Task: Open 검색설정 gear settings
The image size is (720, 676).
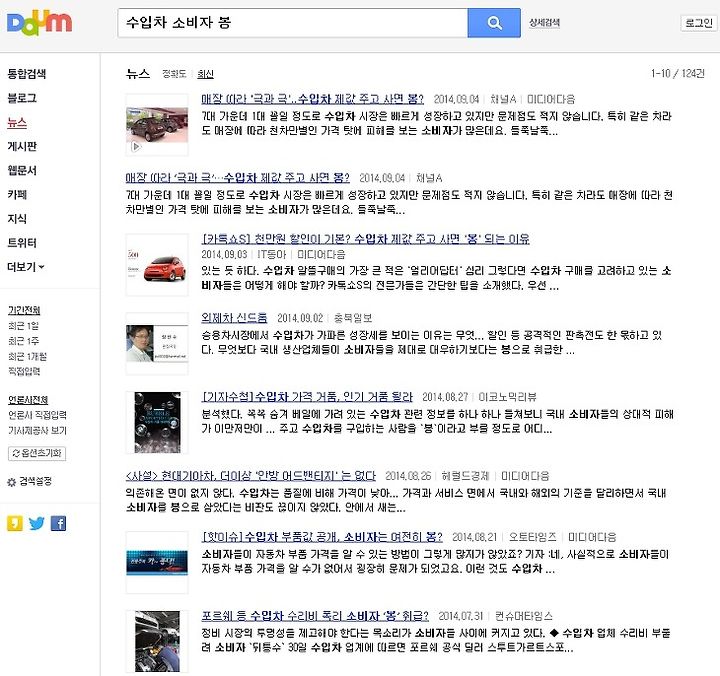Action: [x=30, y=481]
